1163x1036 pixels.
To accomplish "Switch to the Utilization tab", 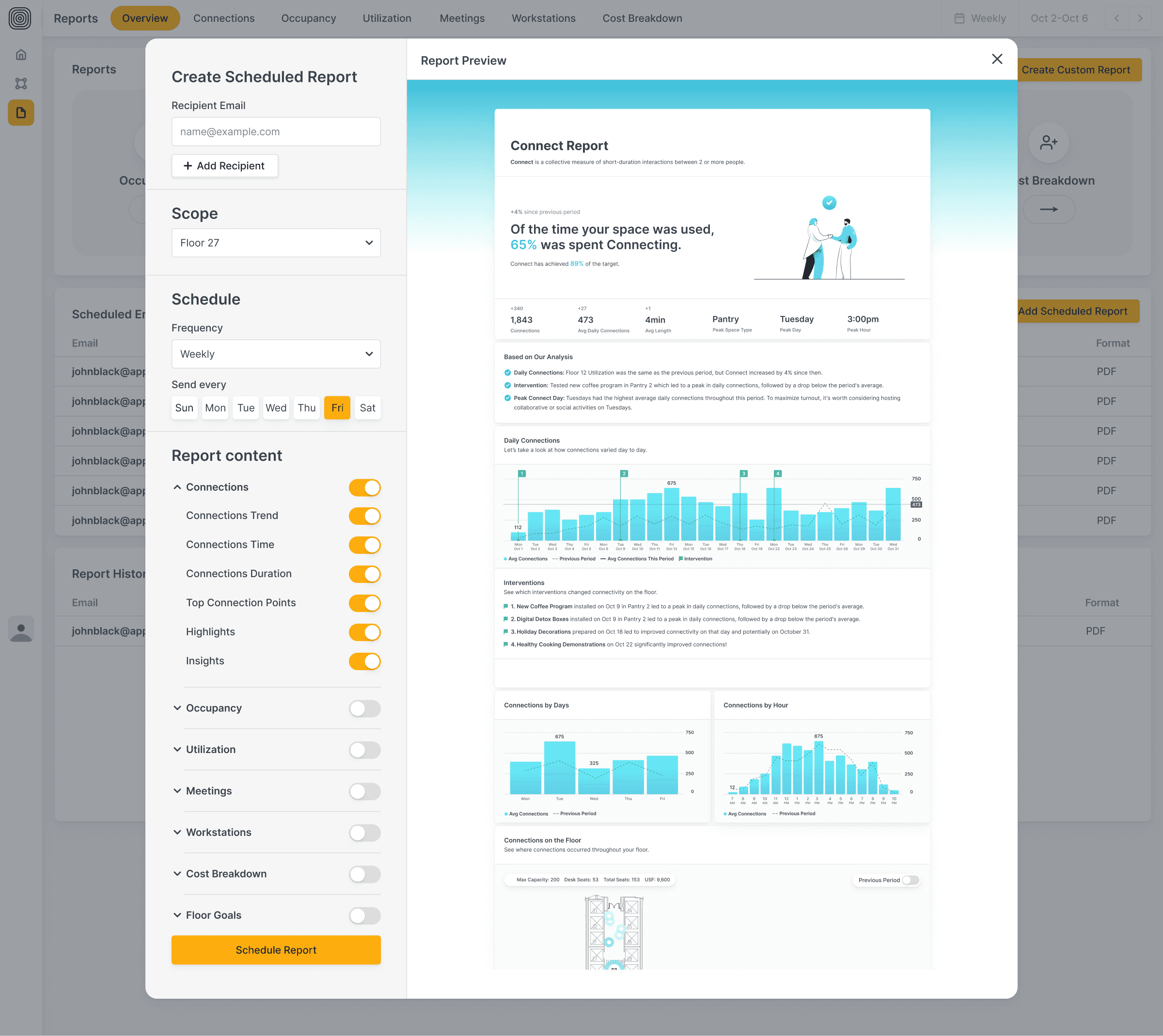I will click(x=387, y=18).
